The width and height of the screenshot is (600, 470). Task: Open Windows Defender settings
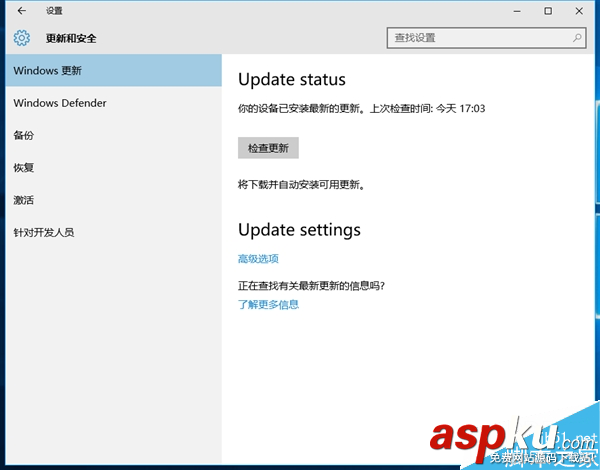click(x=114, y=103)
